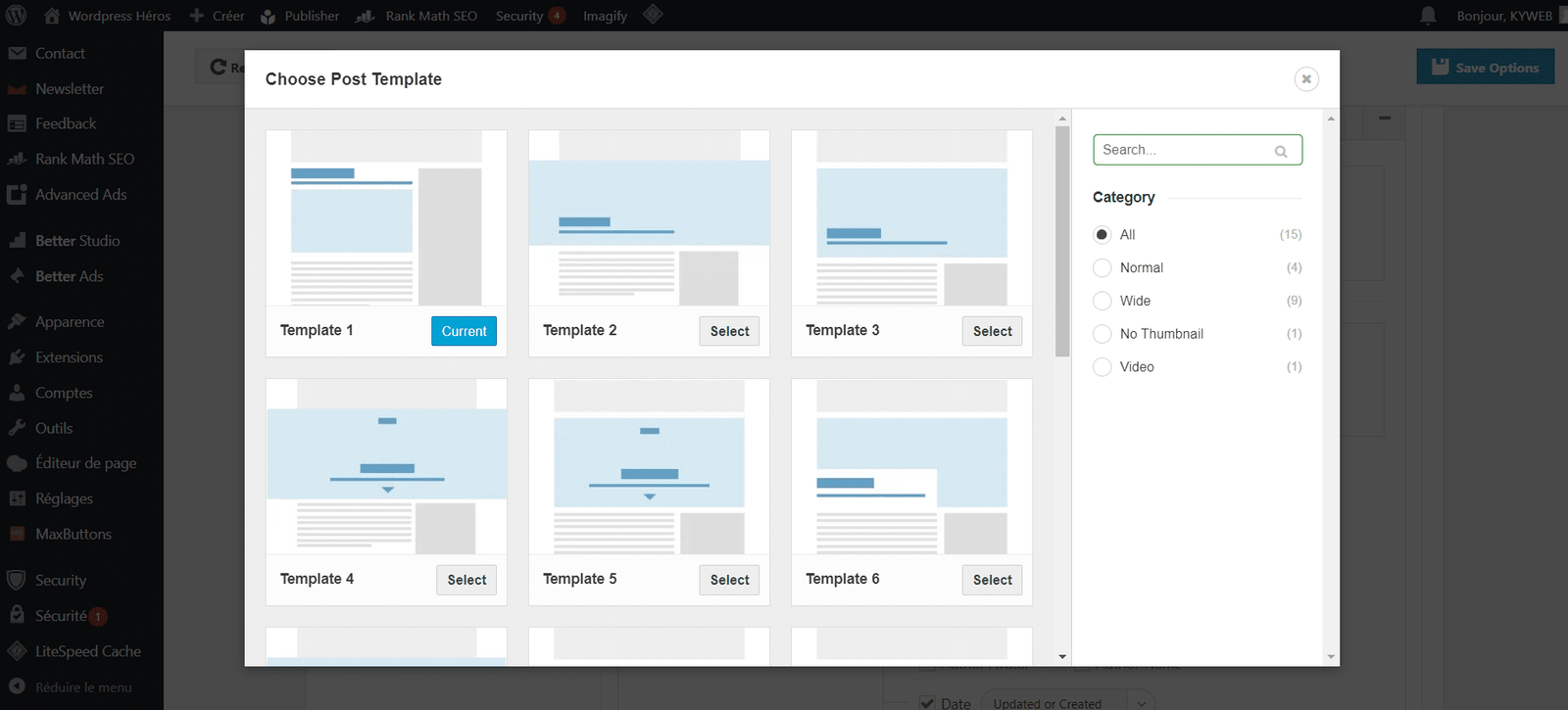The height and width of the screenshot is (710, 1568).
Task: Click the search magnifier icon
Action: 1280,151
